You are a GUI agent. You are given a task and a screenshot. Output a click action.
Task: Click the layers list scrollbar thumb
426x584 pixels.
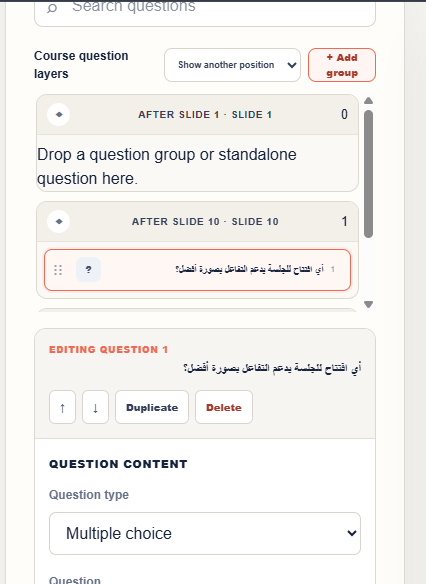(368, 174)
